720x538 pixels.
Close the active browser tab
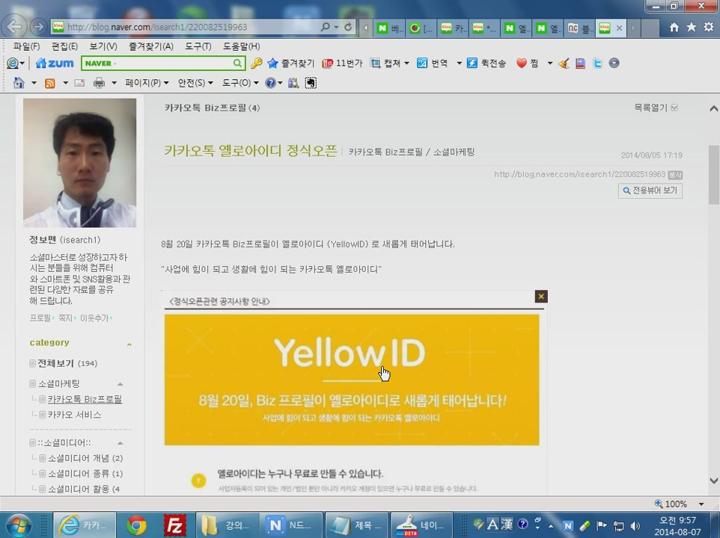pos(619,28)
